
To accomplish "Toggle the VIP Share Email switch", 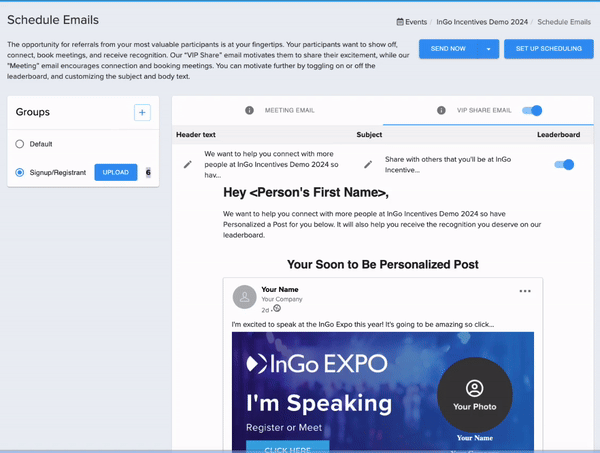I will pos(532,111).
